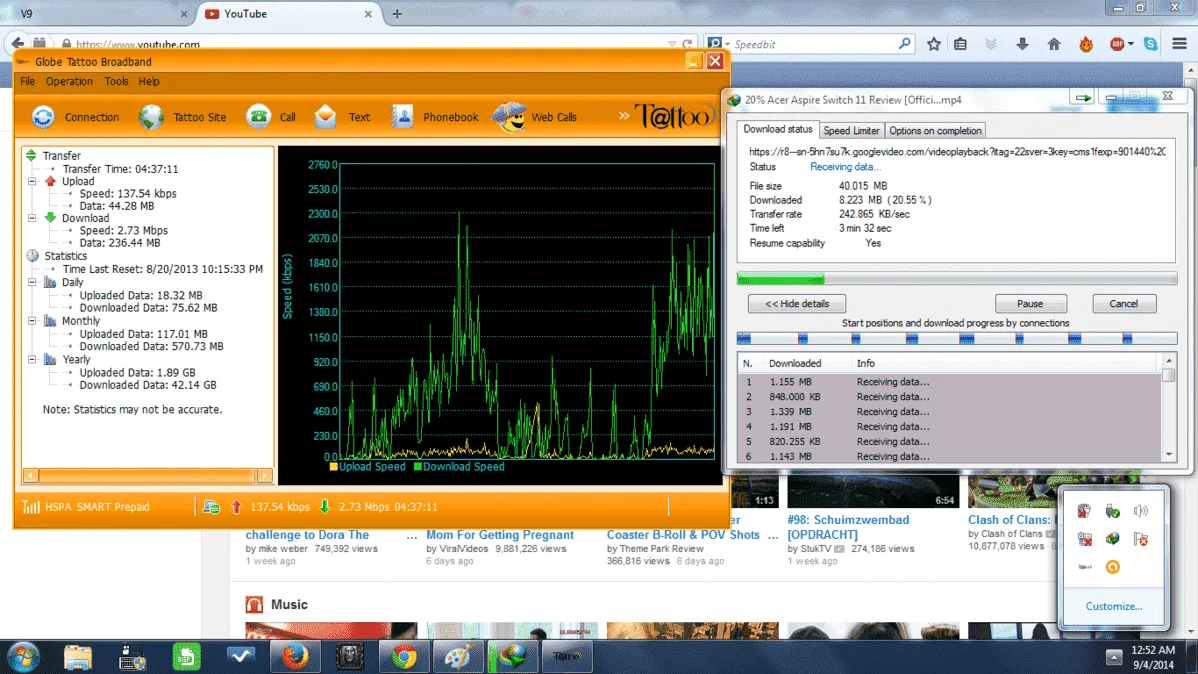
Task: Switch to the Speed Limiter tab
Action: (851, 131)
